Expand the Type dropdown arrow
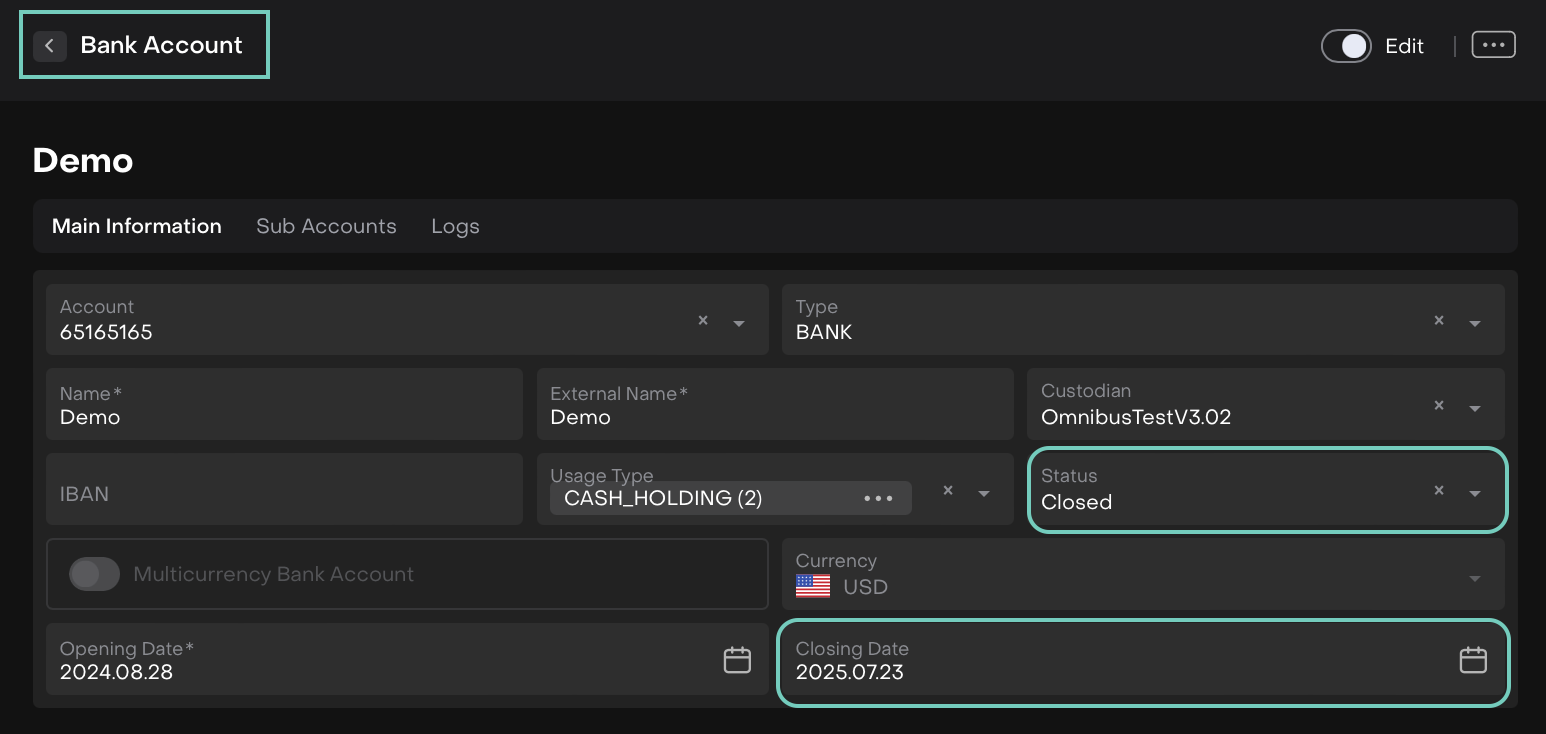The image size is (1546, 734). (x=1475, y=323)
